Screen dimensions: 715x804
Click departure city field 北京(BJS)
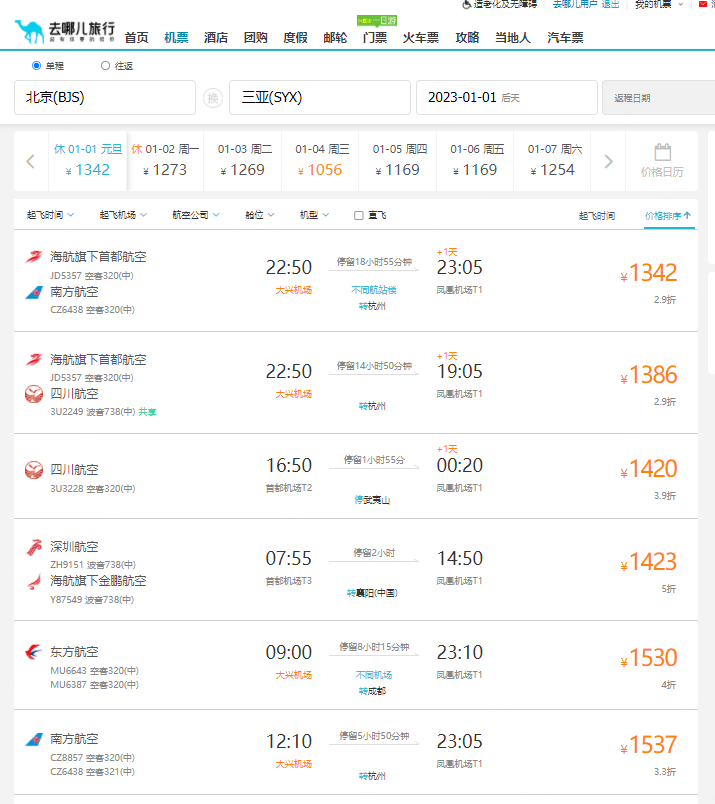pyautogui.click(x=105, y=97)
